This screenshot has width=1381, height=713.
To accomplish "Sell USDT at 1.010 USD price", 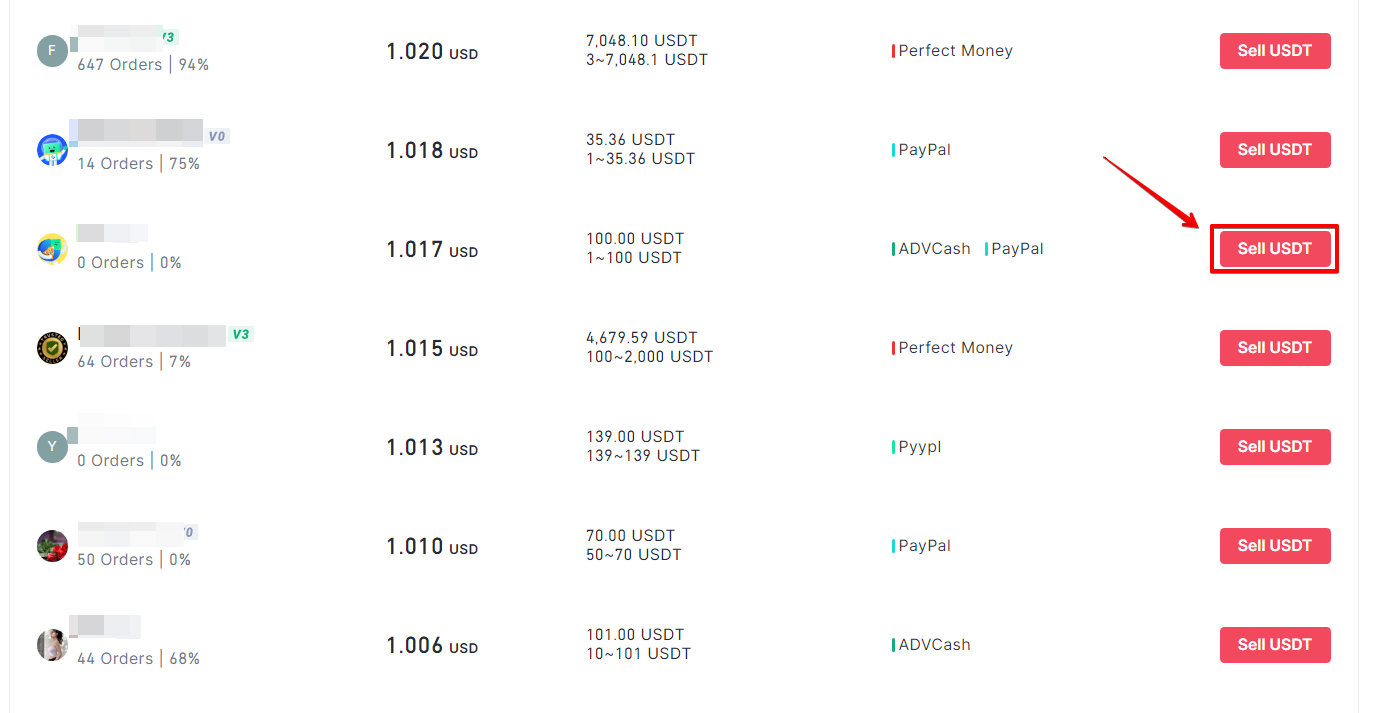I will (1275, 546).
